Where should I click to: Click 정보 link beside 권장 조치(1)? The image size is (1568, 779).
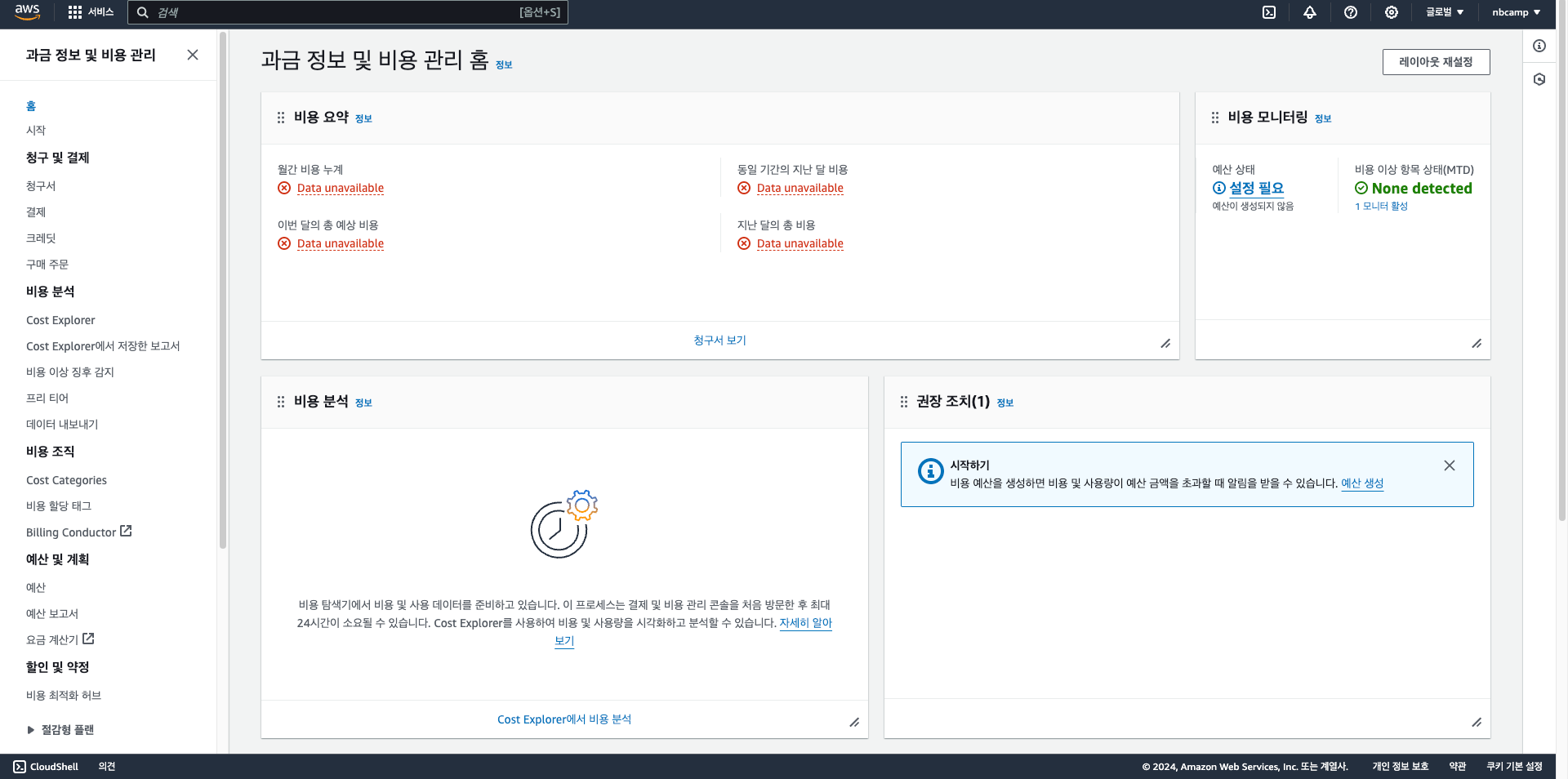(x=1005, y=403)
